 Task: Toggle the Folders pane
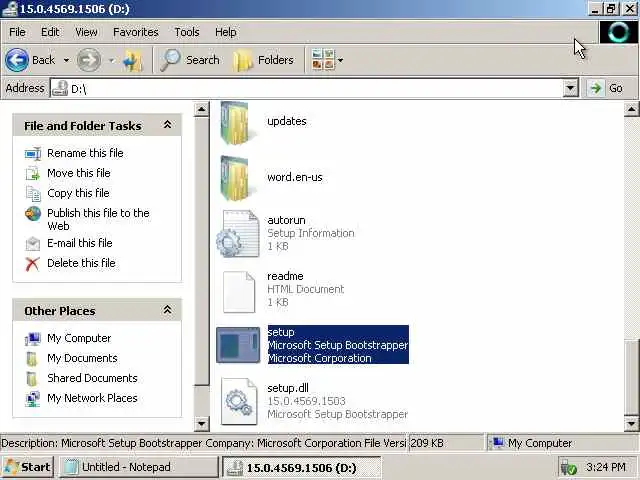point(263,60)
